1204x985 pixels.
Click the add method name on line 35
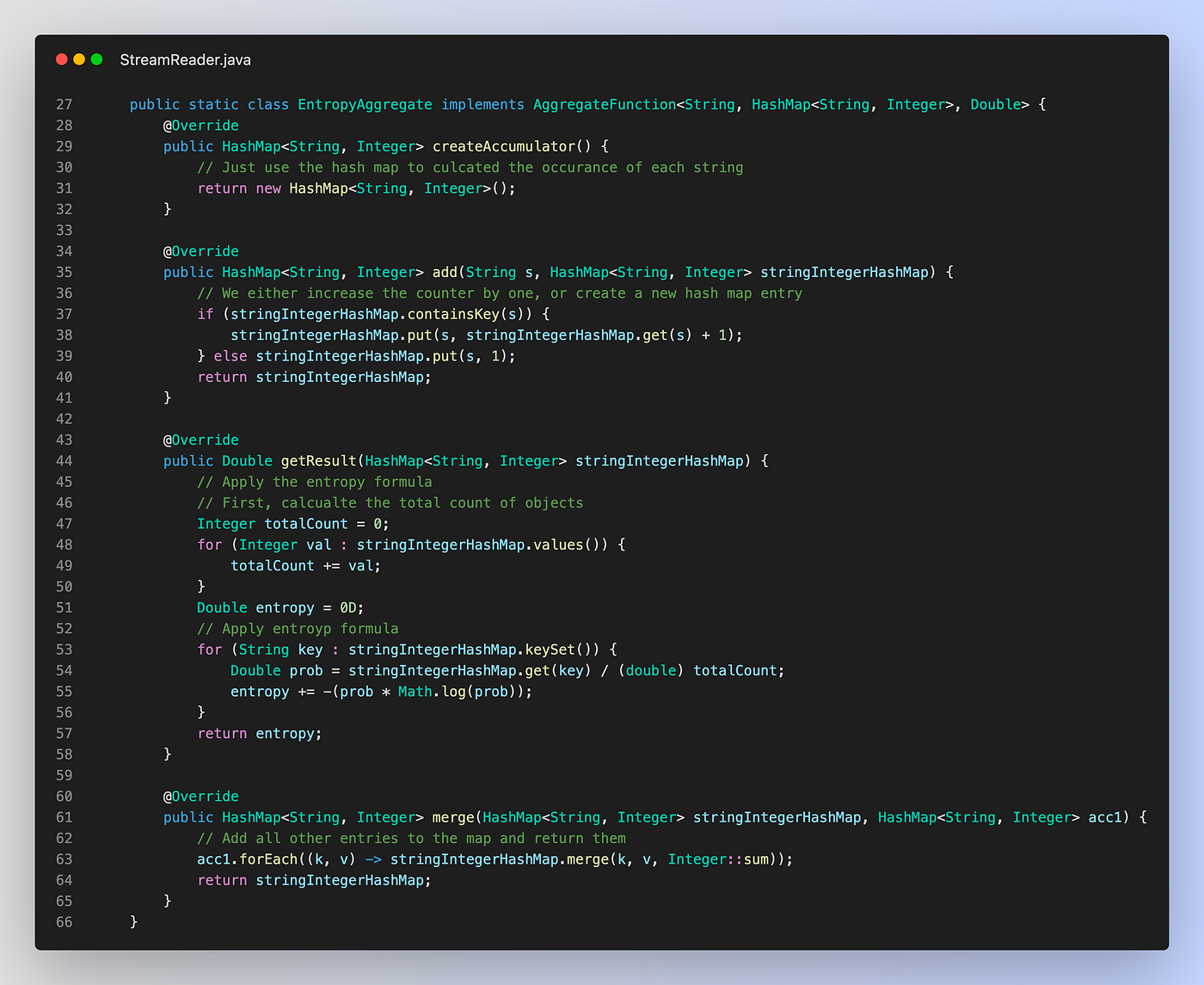click(445, 272)
